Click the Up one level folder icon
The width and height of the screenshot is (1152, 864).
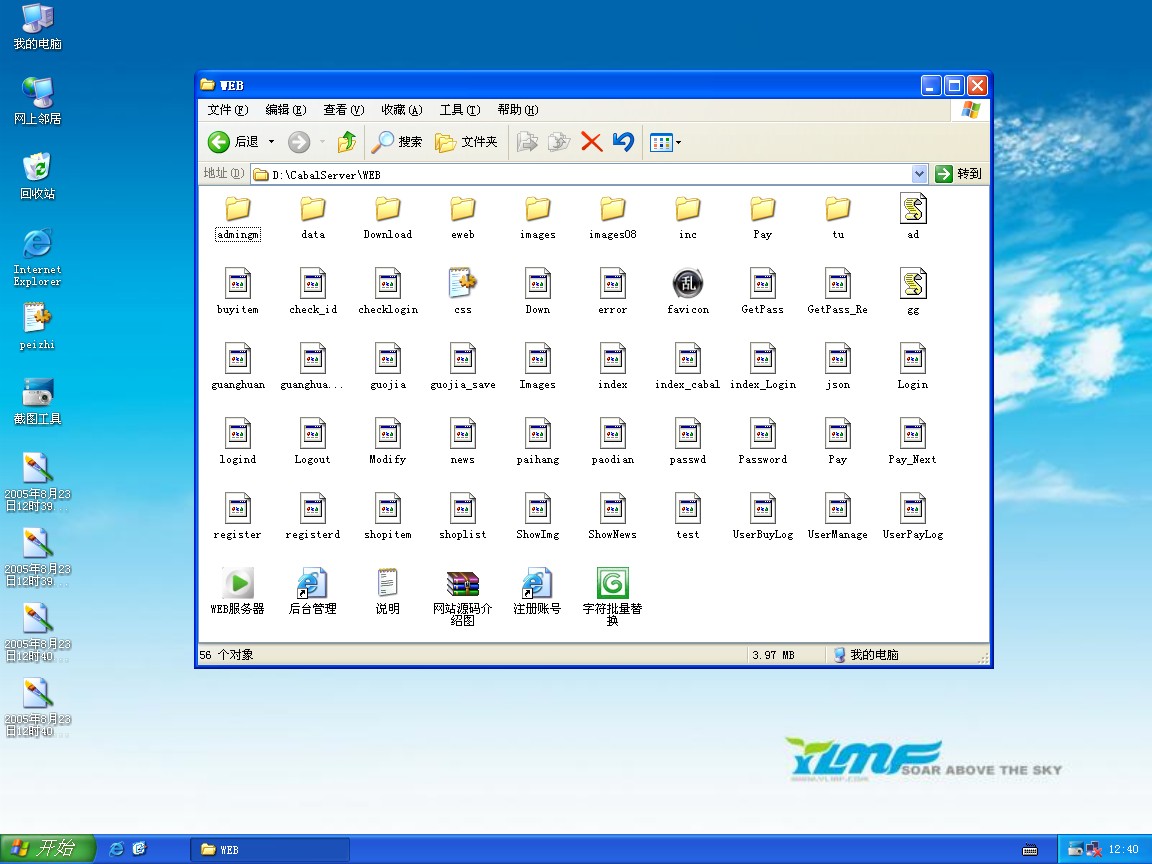tap(347, 142)
